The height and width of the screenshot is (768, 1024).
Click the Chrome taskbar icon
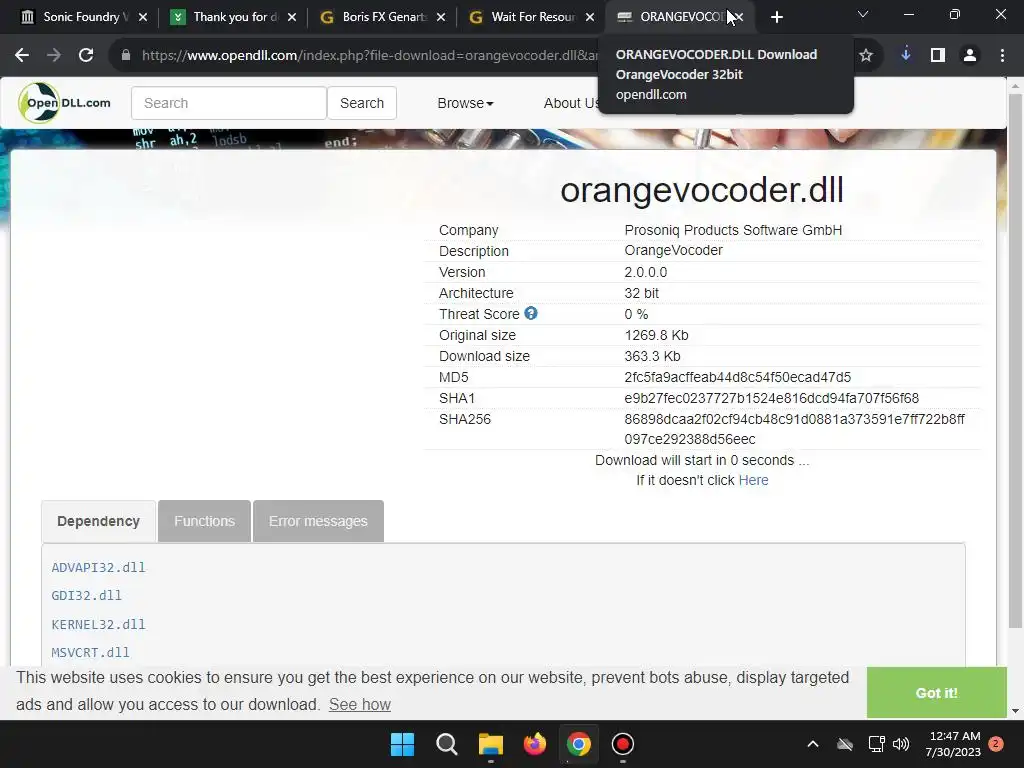click(579, 744)
